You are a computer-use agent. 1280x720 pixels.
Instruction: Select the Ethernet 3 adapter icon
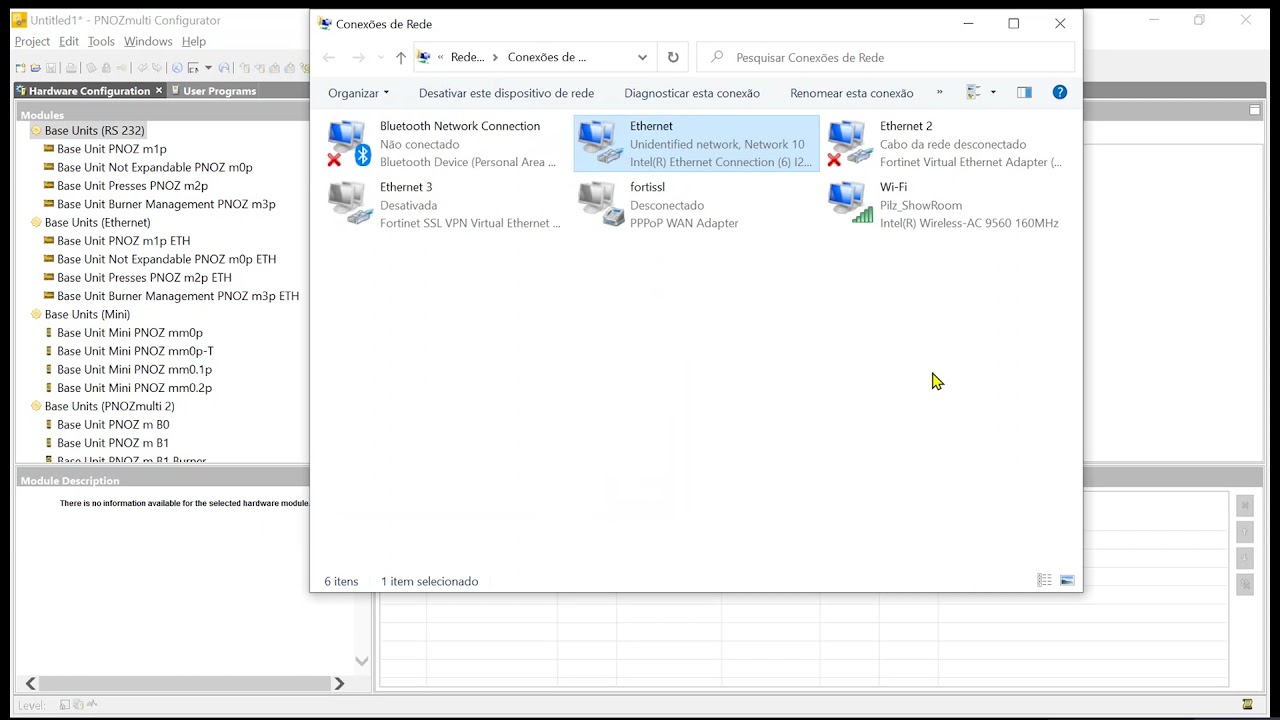pyautogui.click(x=350, y=203)
